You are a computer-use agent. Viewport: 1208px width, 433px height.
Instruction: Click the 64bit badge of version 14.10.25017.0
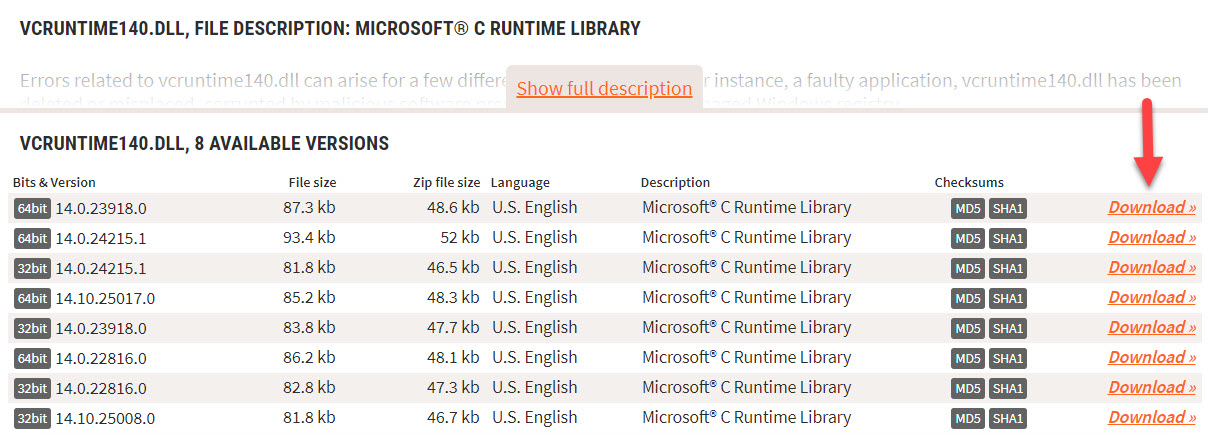click(x=32, y=299)
